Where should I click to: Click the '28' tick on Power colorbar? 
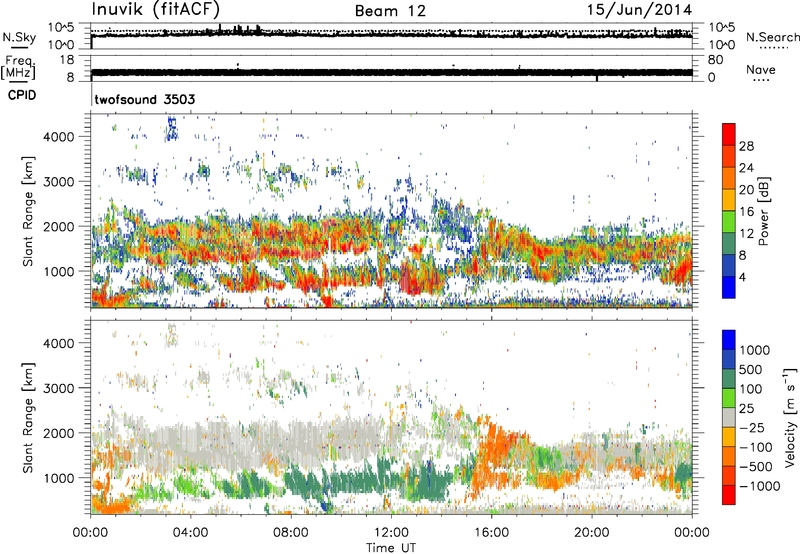point(746,146)
